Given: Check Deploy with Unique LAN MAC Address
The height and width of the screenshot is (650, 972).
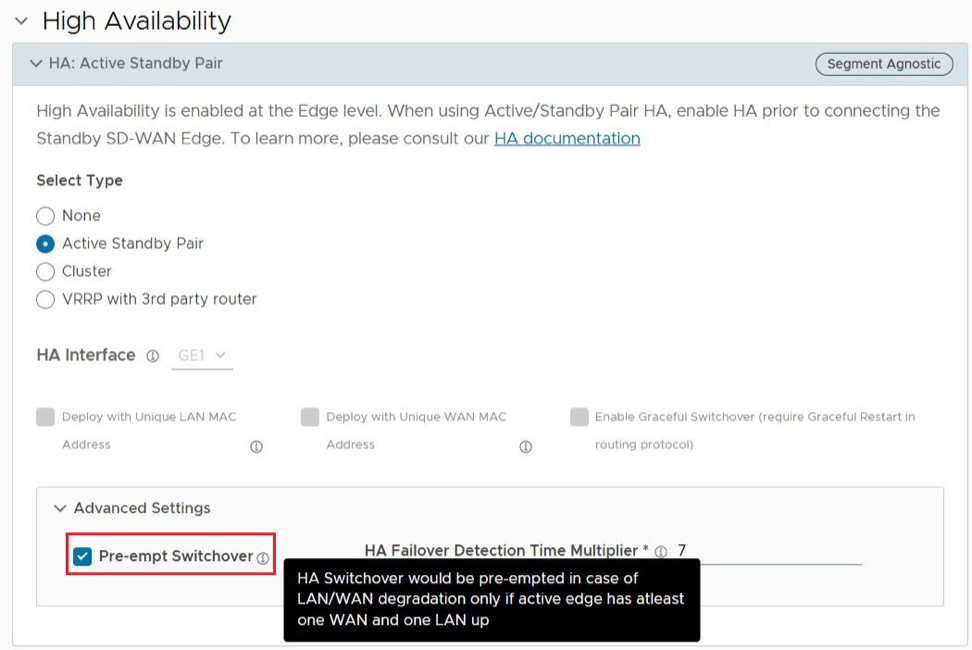Looking at the screenshot, I should [x=46, y=417].
